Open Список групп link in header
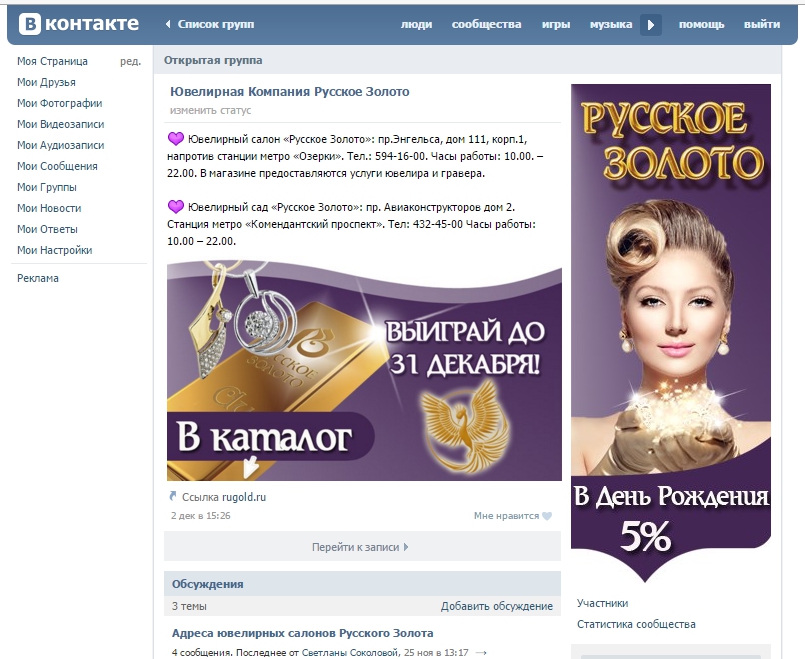Screen dimensions: 805x659 [216, 24]
